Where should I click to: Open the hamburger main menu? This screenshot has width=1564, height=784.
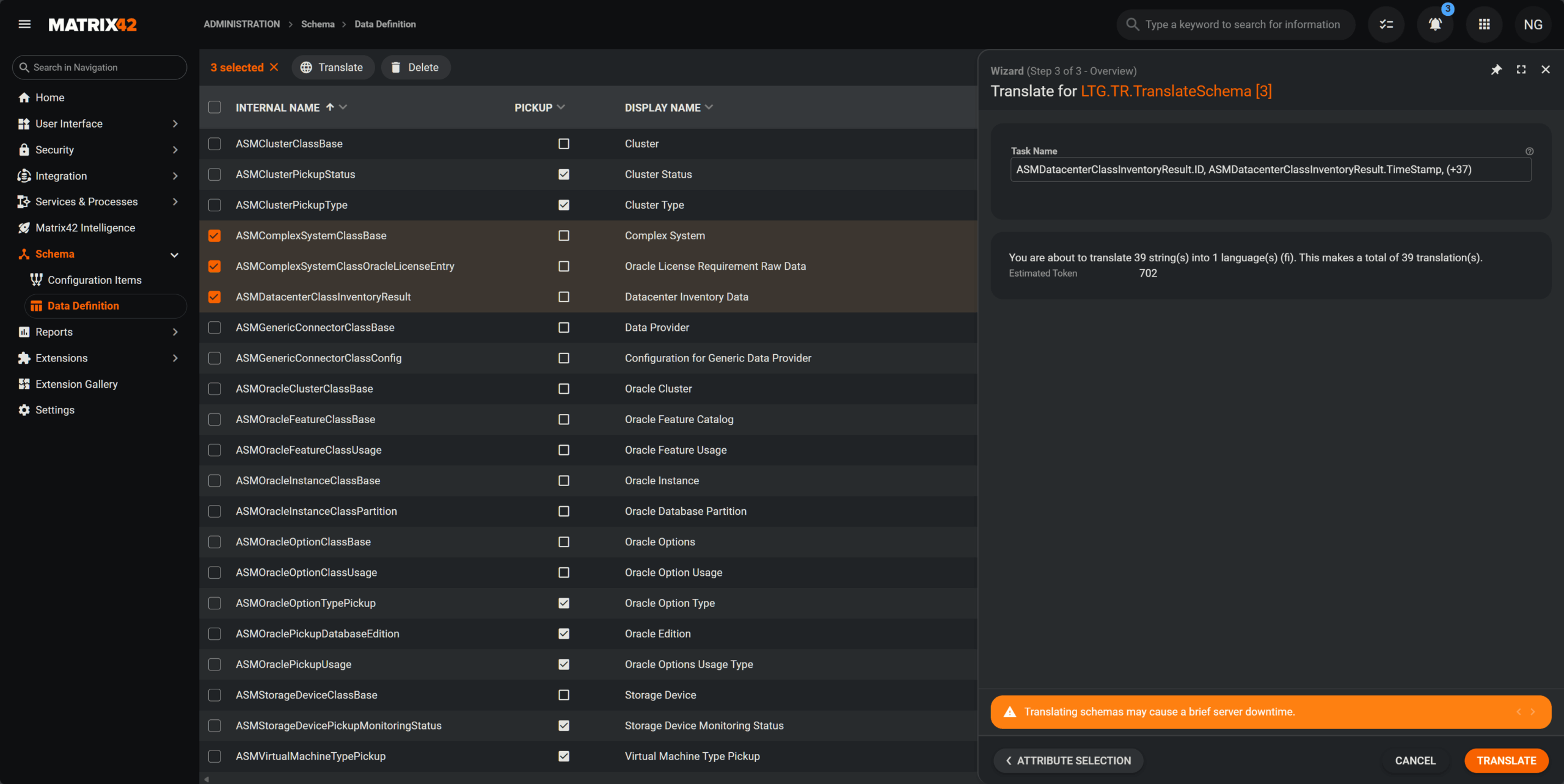(x=24, y=24)
